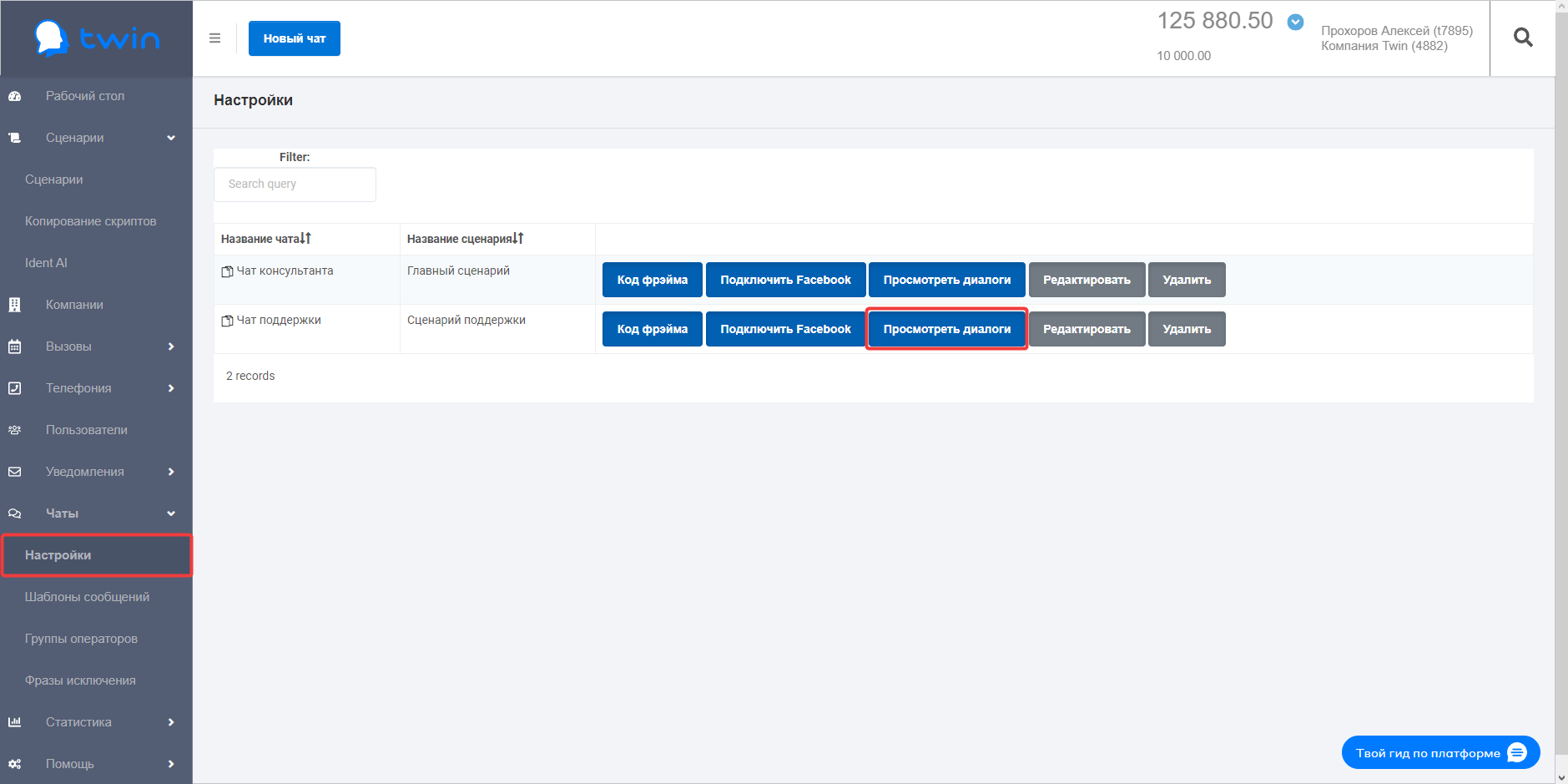
Task: Open Твой гид по платформе widget
Action: [1440, 753]
